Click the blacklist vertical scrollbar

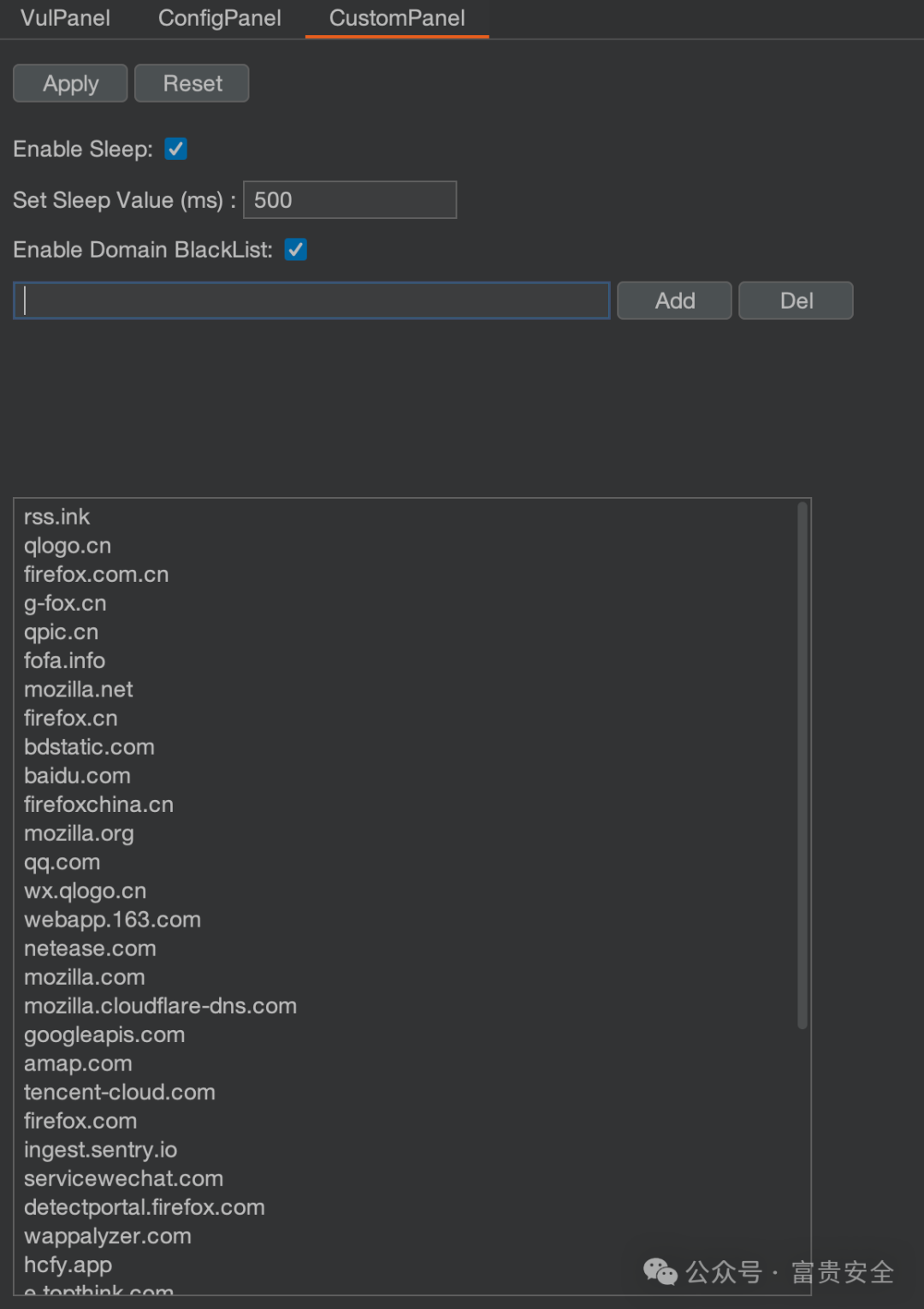click(x=802, y=766)
